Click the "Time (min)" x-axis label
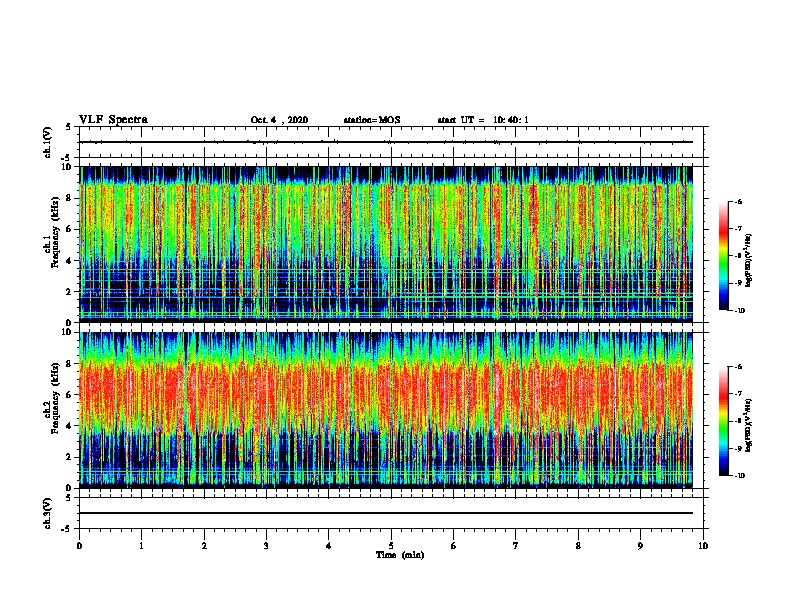 pos(400,555)
